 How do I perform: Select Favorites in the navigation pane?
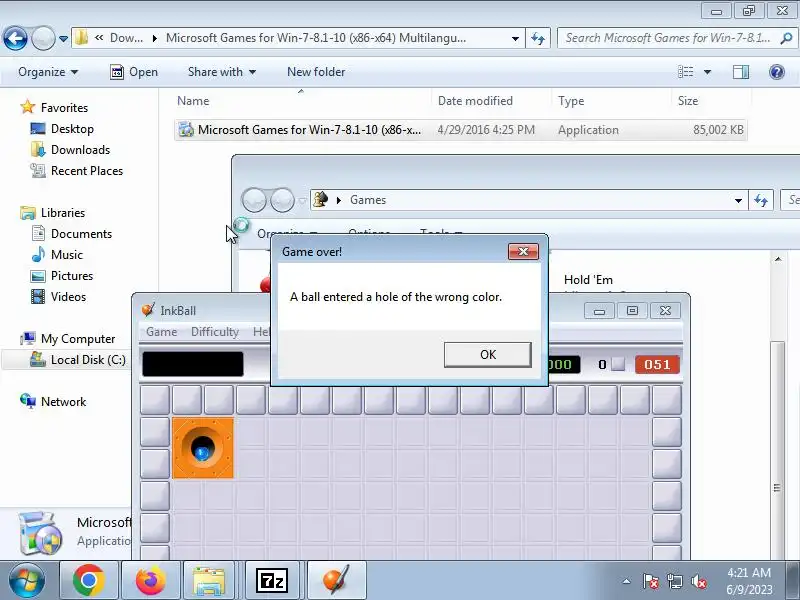tap(64, 108)
